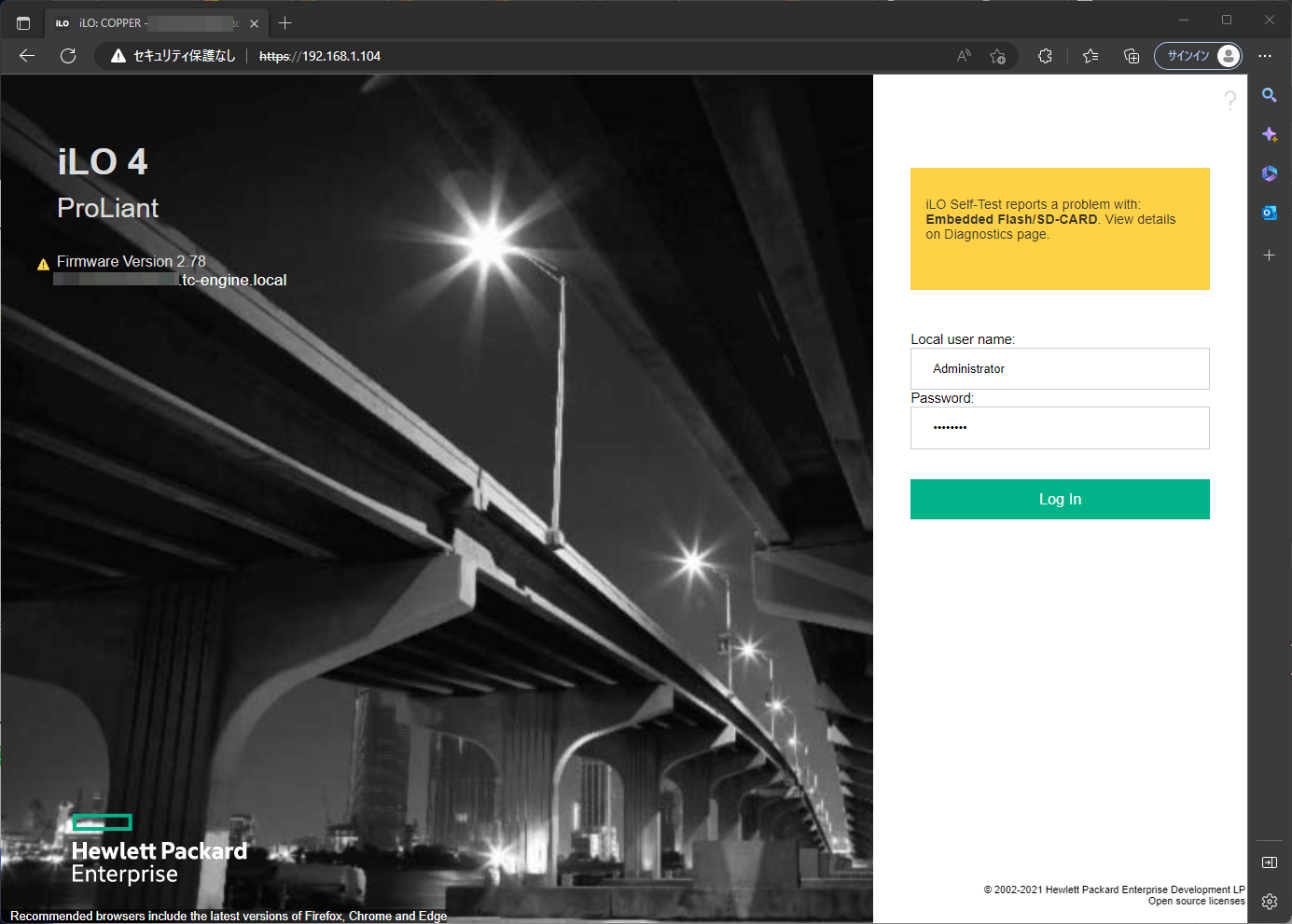Image resolution: width=1292 pixels, height=924 pixels.
Task: Open the sidebar Copilot sparkle icon
Action: (1270, 134)
